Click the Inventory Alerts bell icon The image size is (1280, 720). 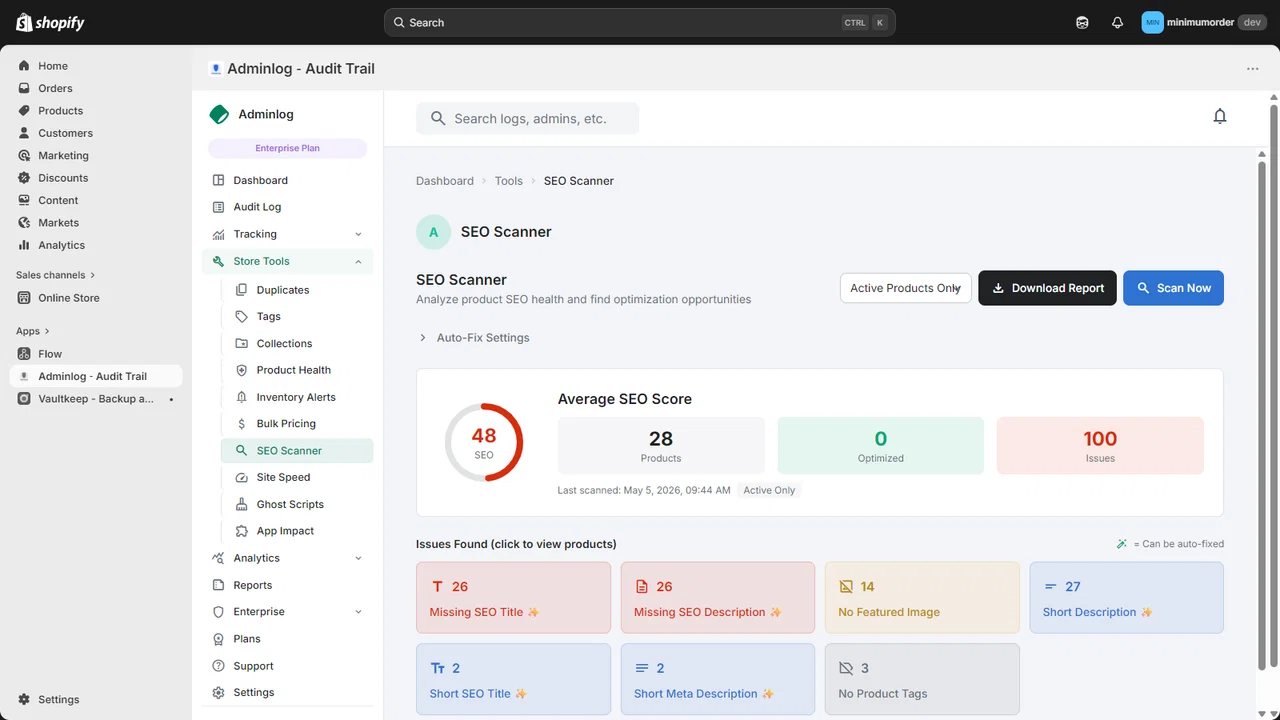[241, 397]
